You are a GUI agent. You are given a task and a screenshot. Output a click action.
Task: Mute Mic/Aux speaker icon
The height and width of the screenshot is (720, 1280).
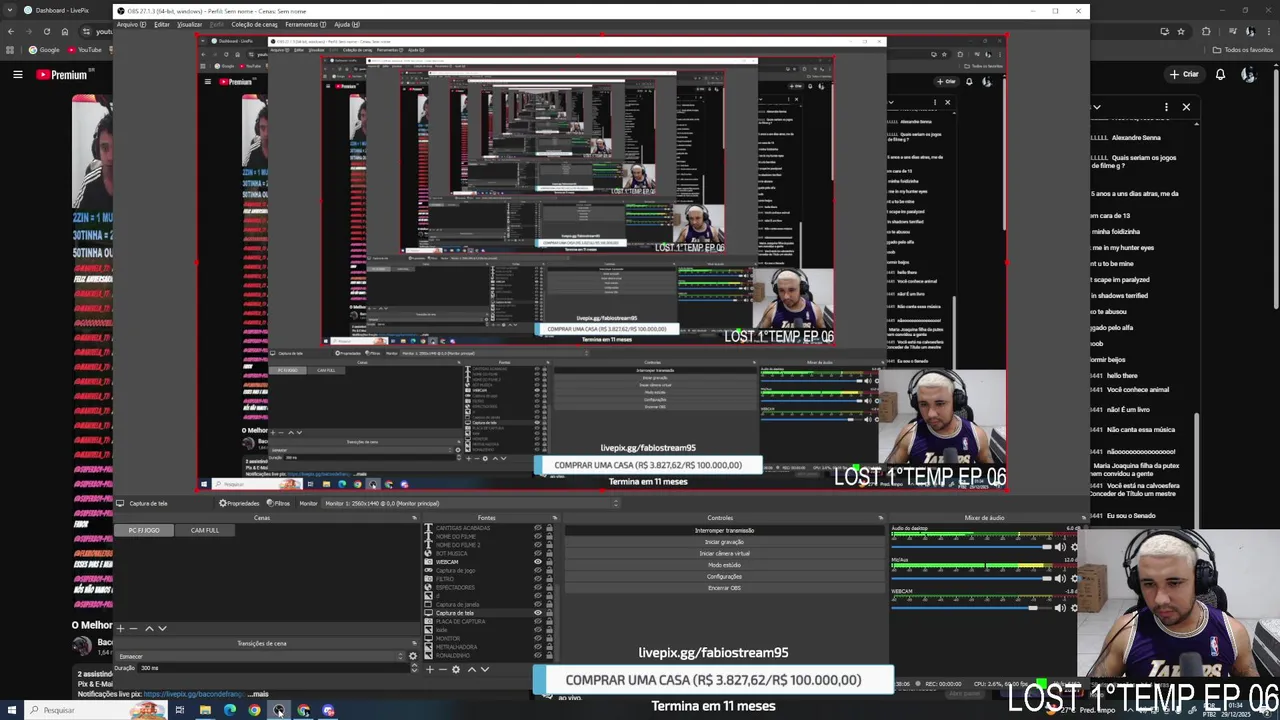1060,578
